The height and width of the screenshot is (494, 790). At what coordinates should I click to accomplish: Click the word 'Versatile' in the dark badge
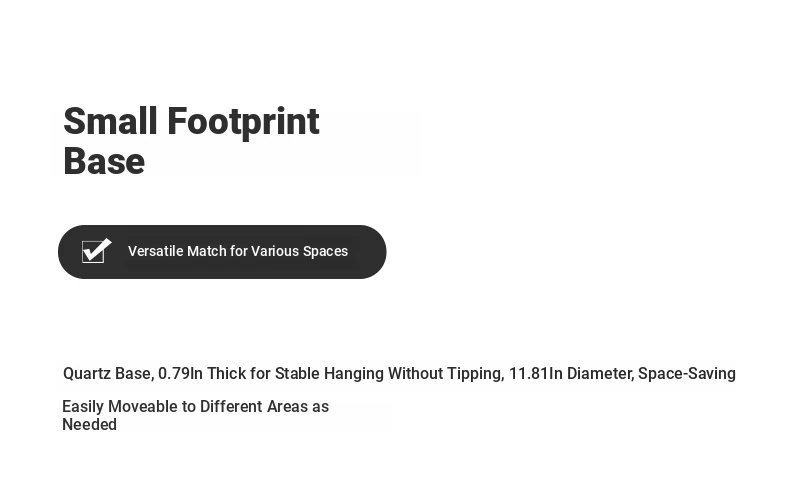156,251
